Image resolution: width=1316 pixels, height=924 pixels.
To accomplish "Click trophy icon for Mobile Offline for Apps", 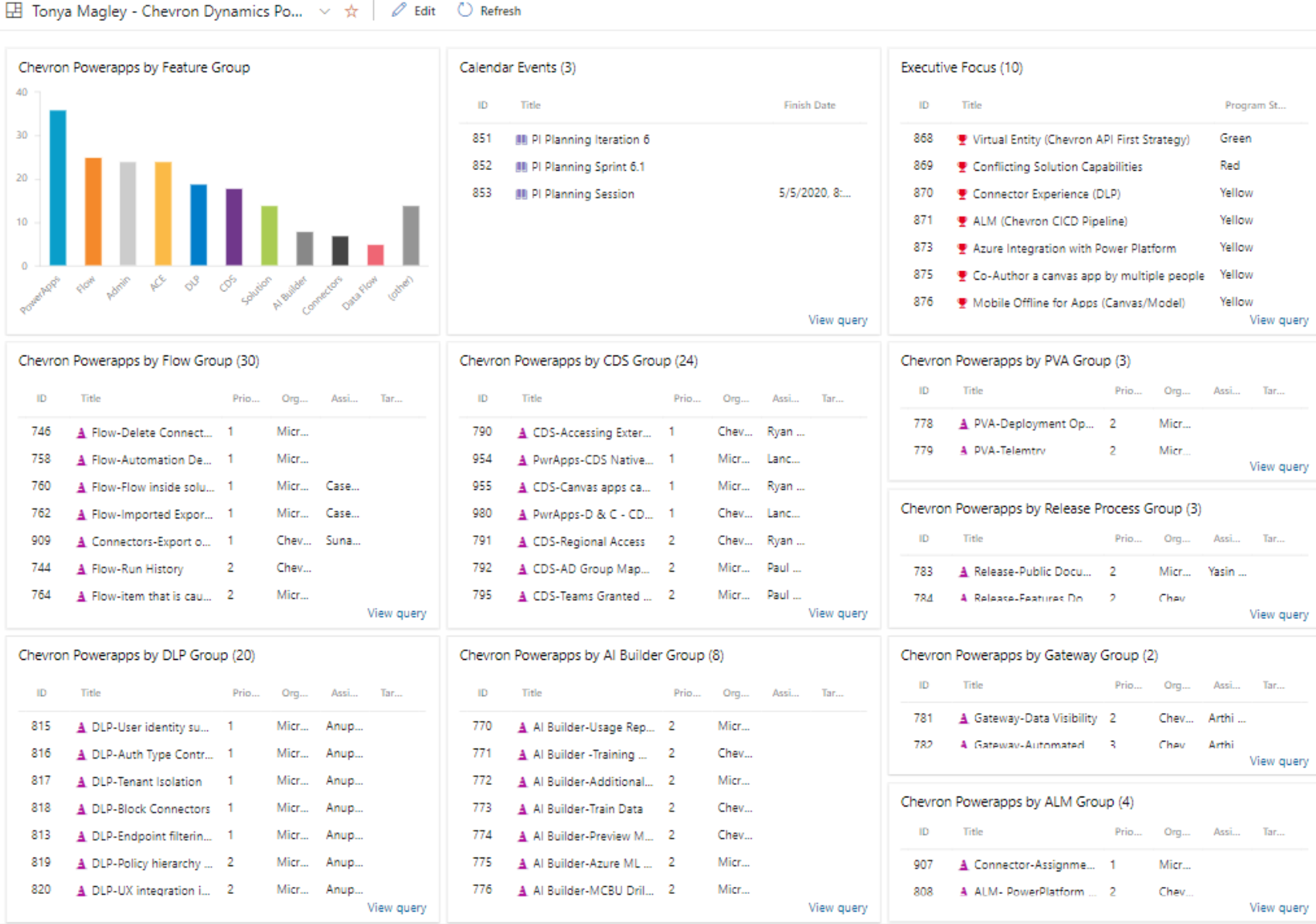I will coord(962,303).
